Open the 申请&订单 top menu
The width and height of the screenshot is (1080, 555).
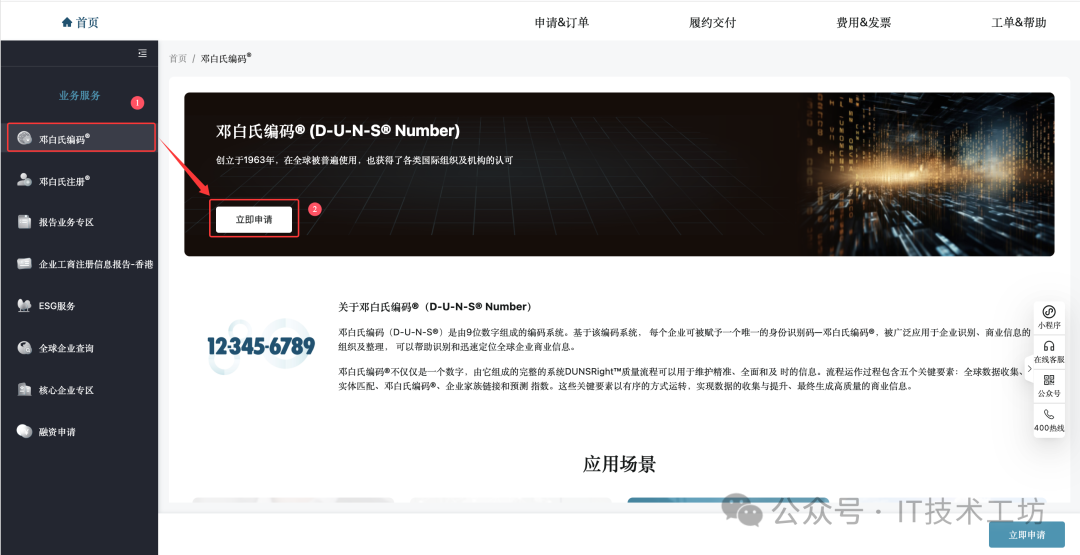click(x=562, y=22)
